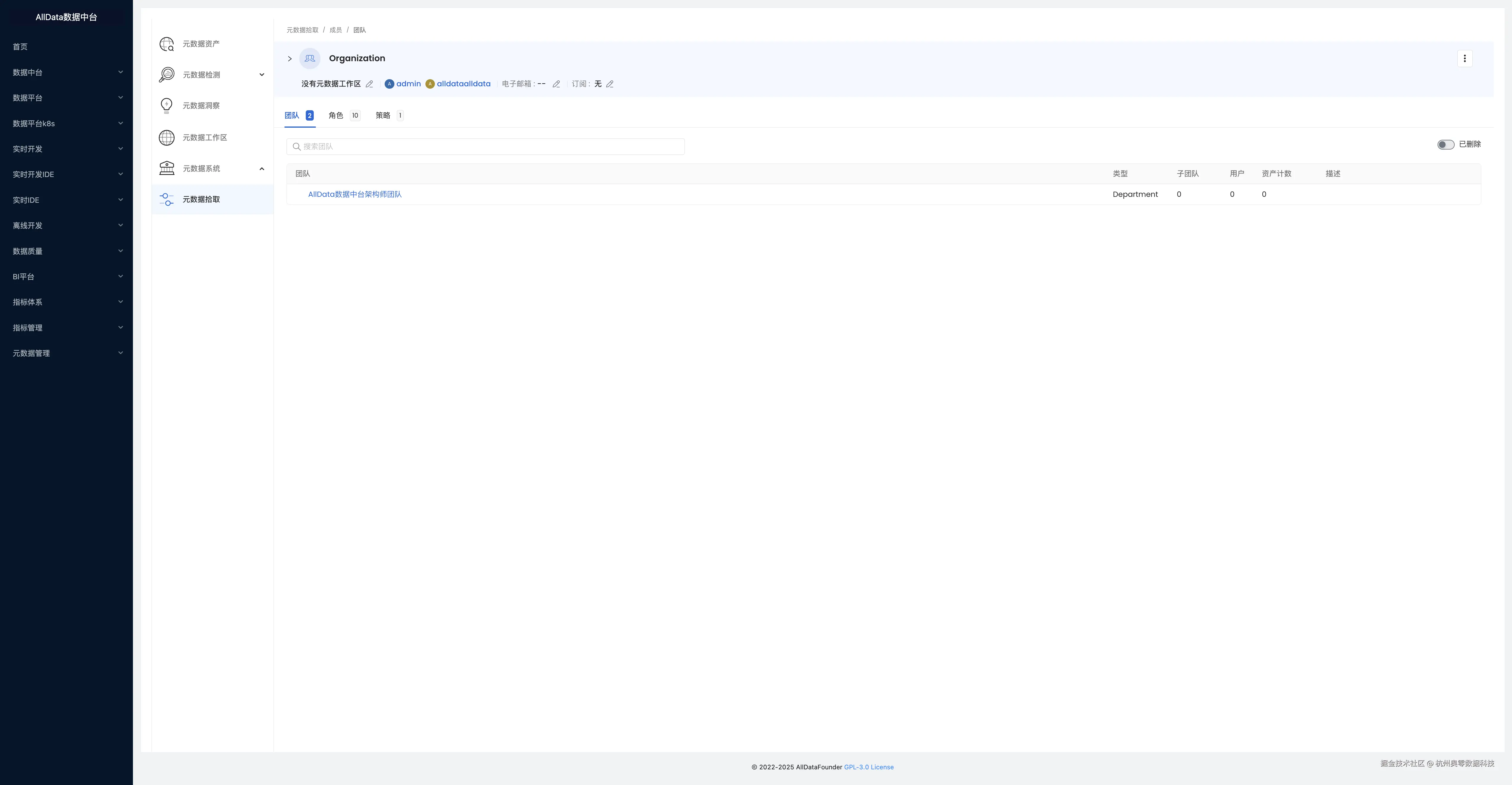Switch to the 策略 tab

(388, 116)
